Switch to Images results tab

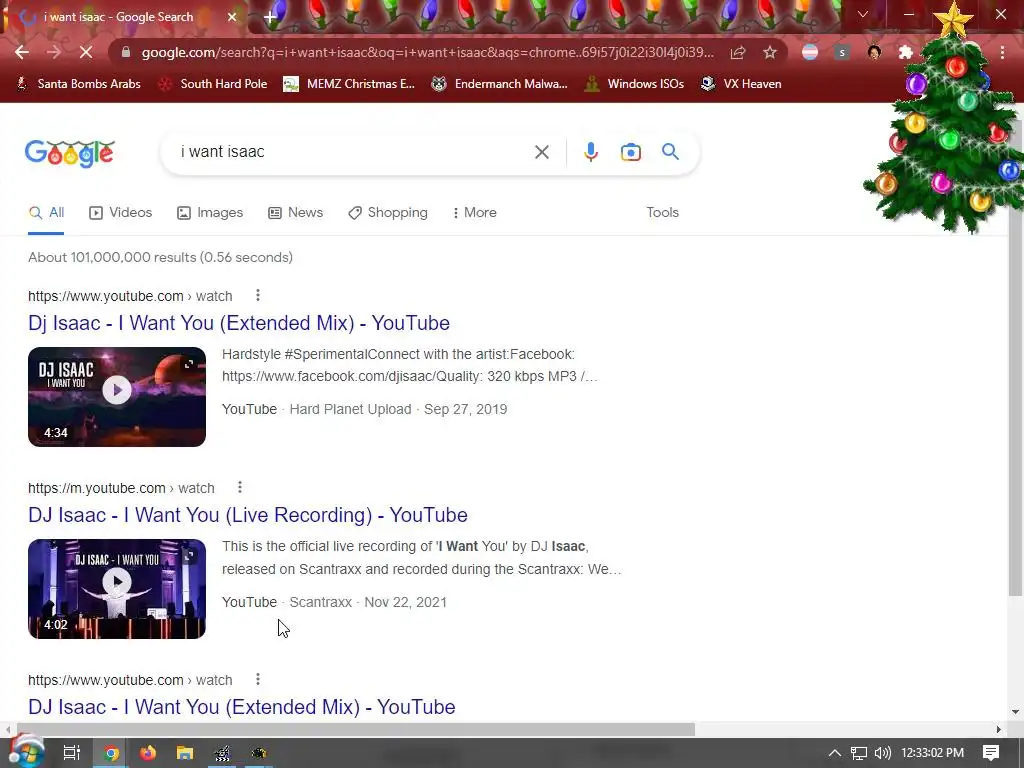tap(210, 213)
